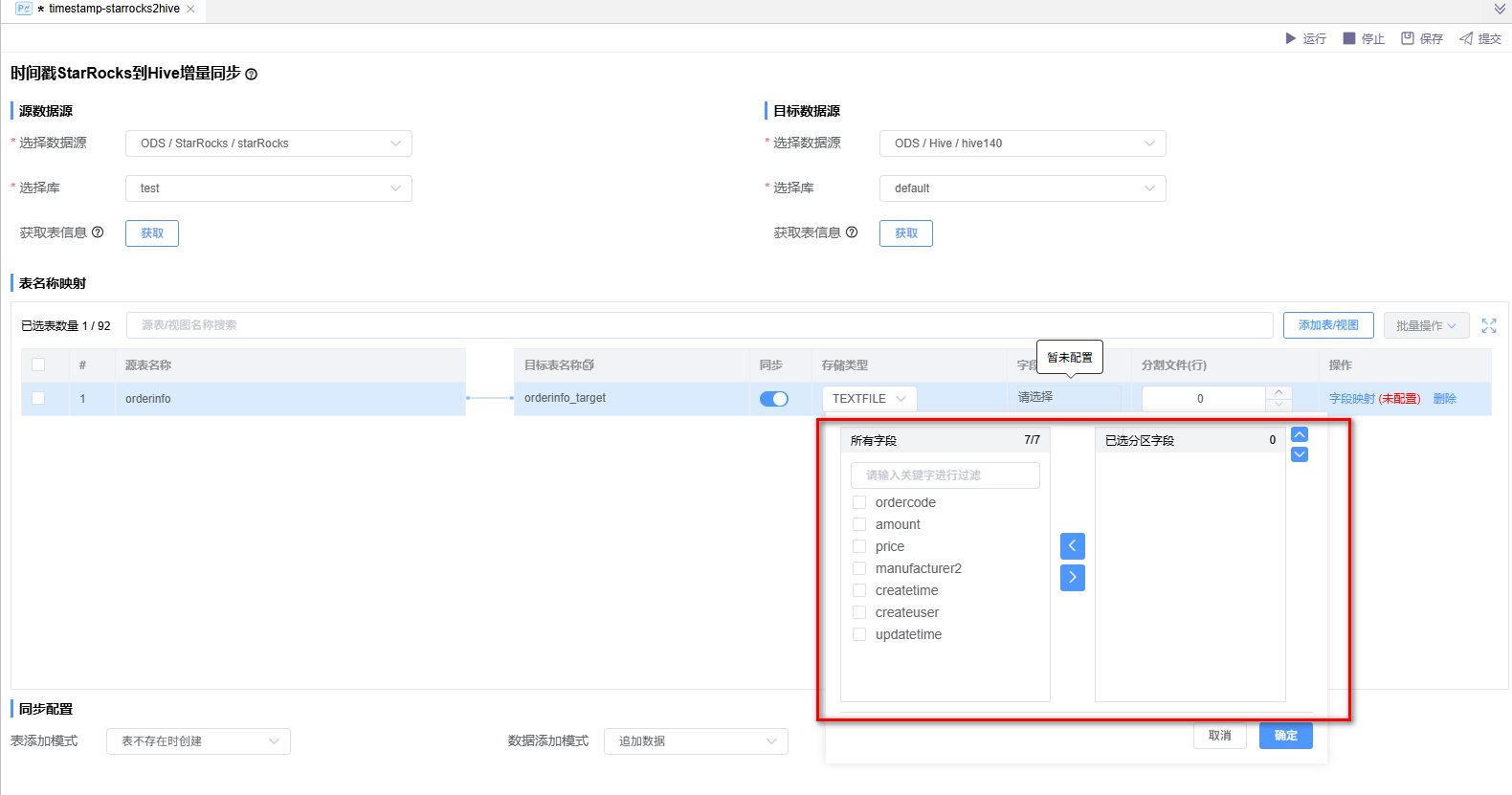Open source datasource ODS / StarRocks dropdown
1512x795 pixels.
click(x=269, y=144)
